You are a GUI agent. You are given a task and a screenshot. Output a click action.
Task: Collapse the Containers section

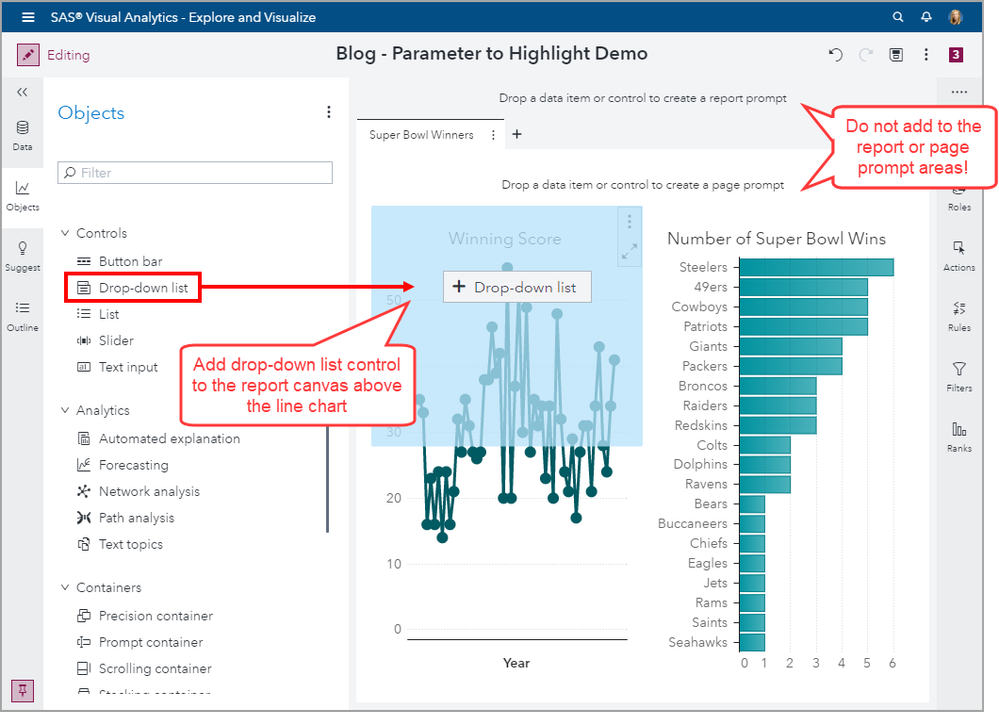pyautogui.click(x=65, y=587)
